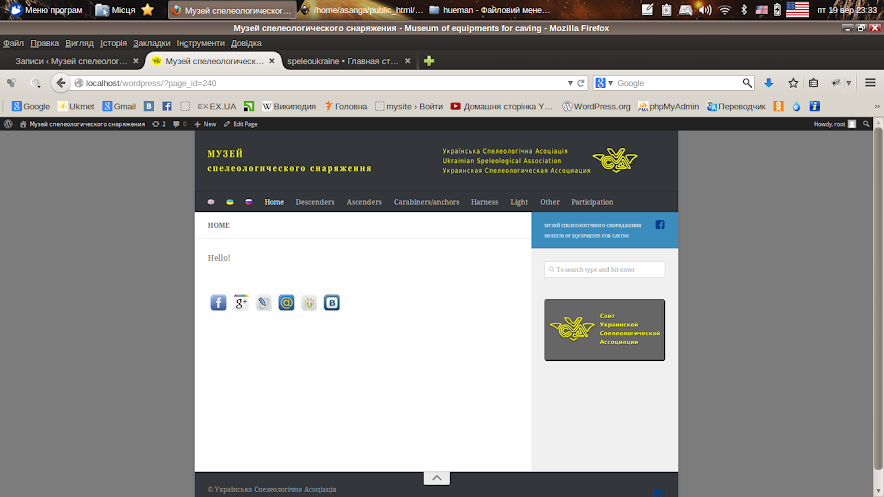
Task: Reload the page with the refresh icon
Action: [581, 83]
